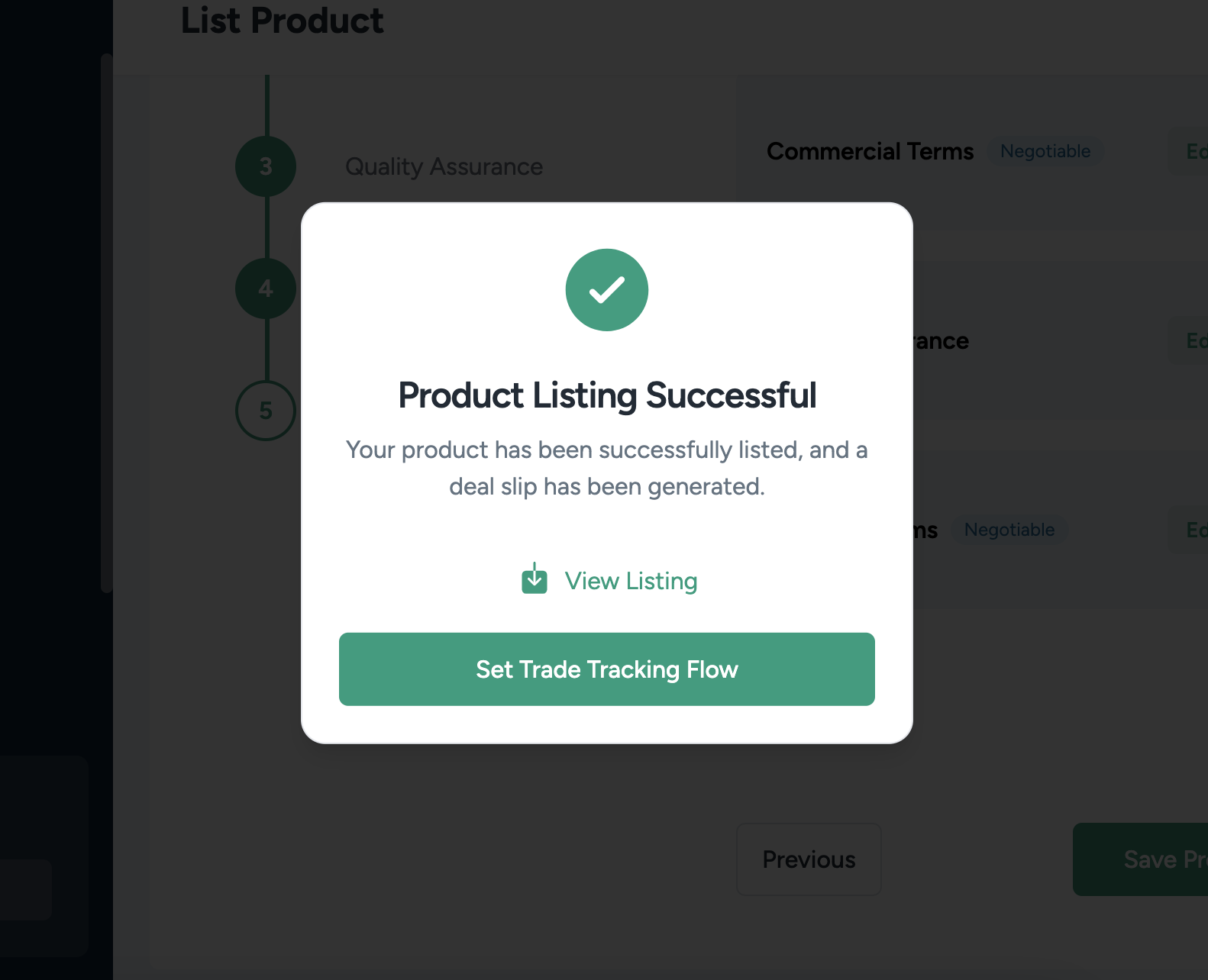The width and height of the screenshot is (1208, 980).
Task: Go to step 5 circle in stepper
Action: coord(266,411)
